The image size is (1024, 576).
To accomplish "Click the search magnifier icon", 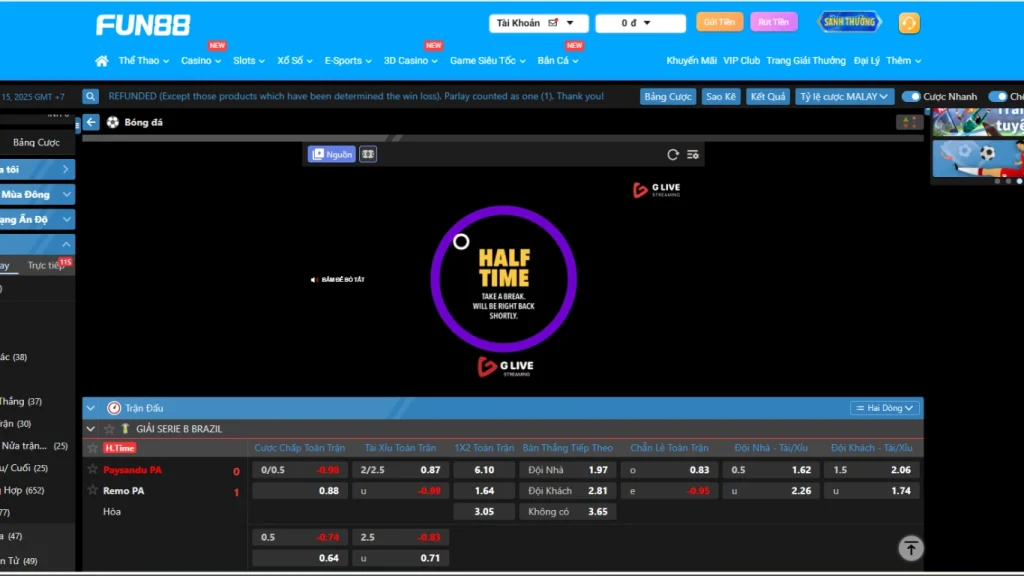I will click(91, 97).
